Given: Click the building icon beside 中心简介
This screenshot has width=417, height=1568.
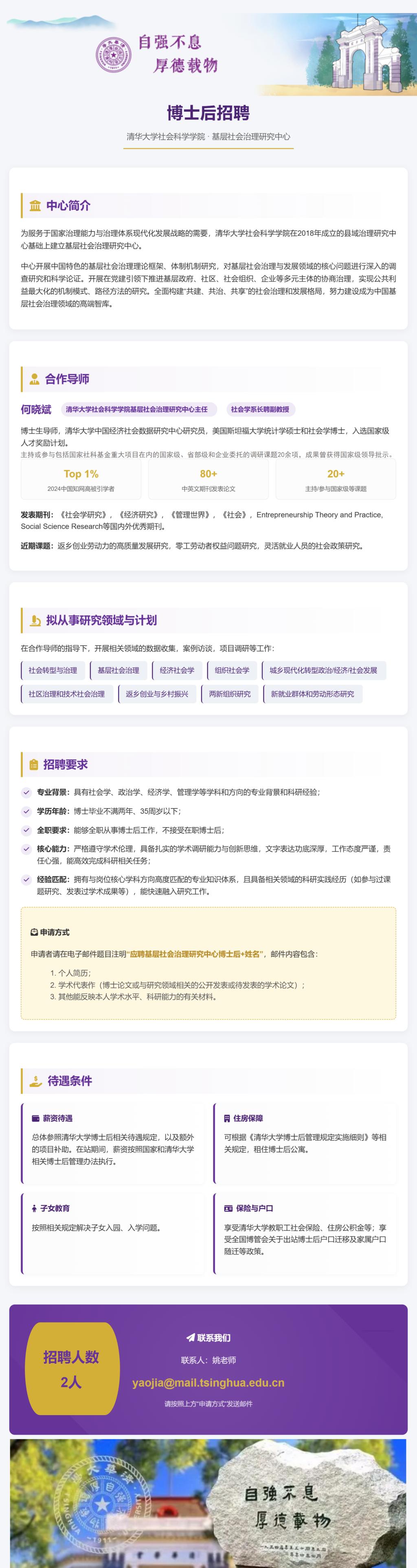Looking at the screenshot, I should point(35,206).
